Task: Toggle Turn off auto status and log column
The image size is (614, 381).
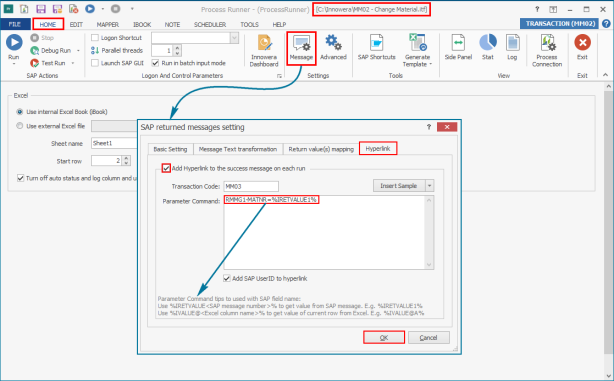Action: [21, 178]
